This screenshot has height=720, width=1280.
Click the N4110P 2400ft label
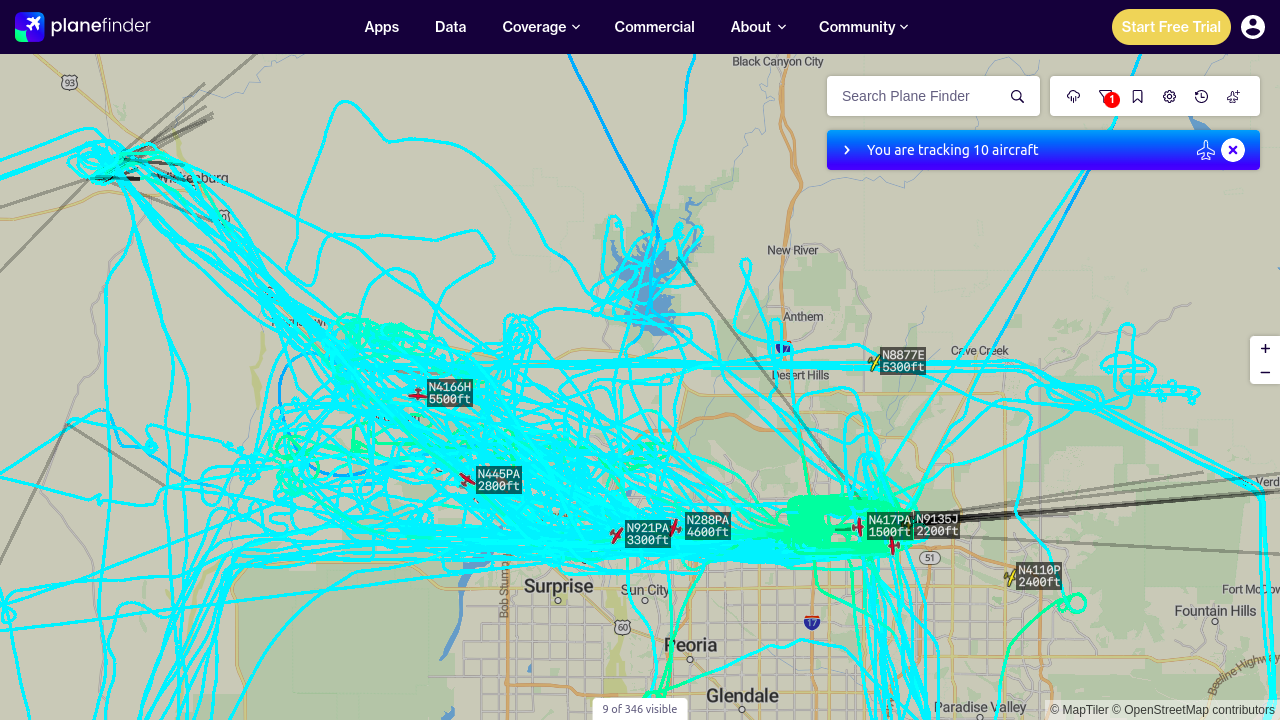[1039, 576]
